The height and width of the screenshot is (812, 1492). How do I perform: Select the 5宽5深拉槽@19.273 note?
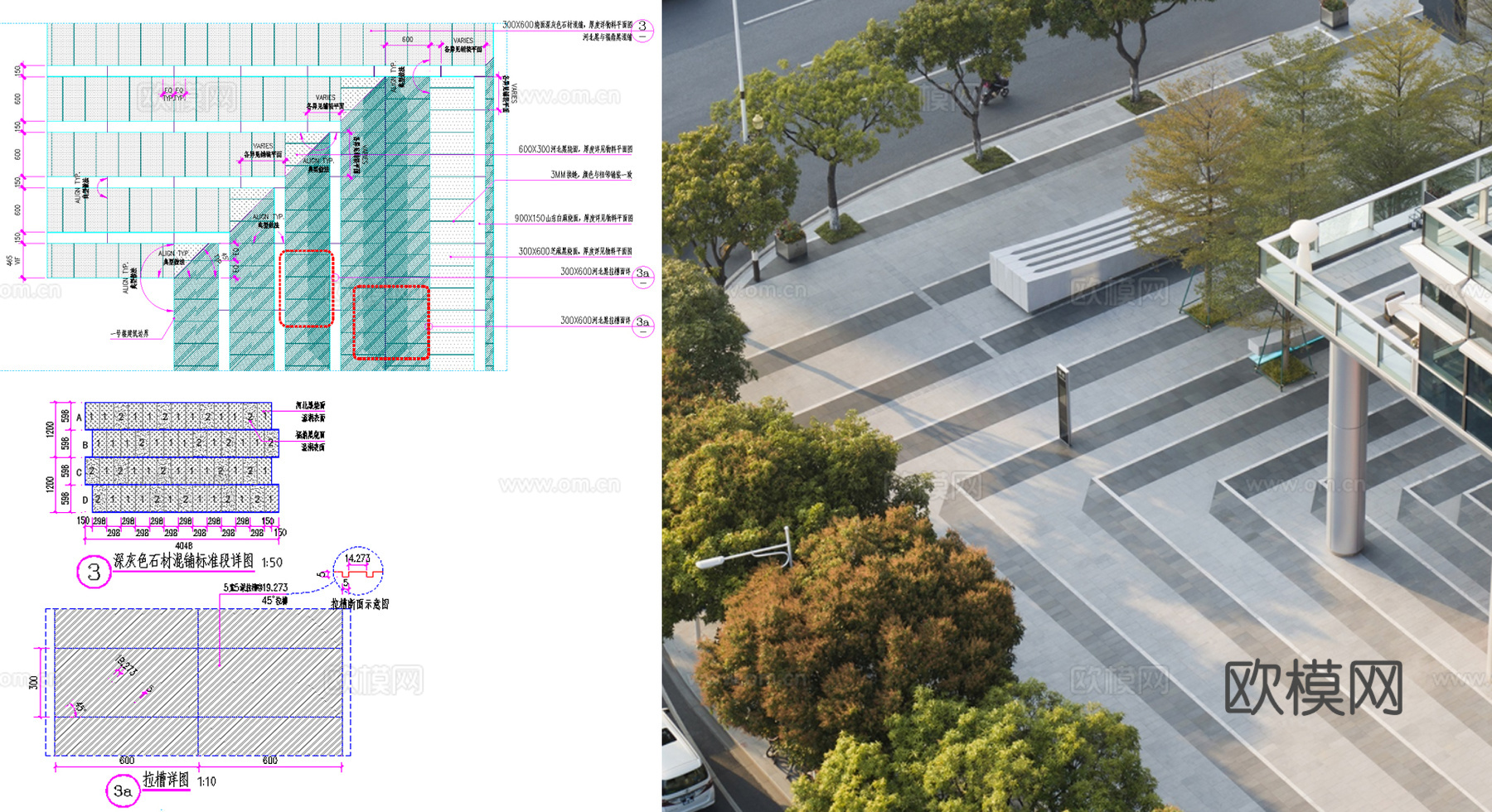(255, 587)
